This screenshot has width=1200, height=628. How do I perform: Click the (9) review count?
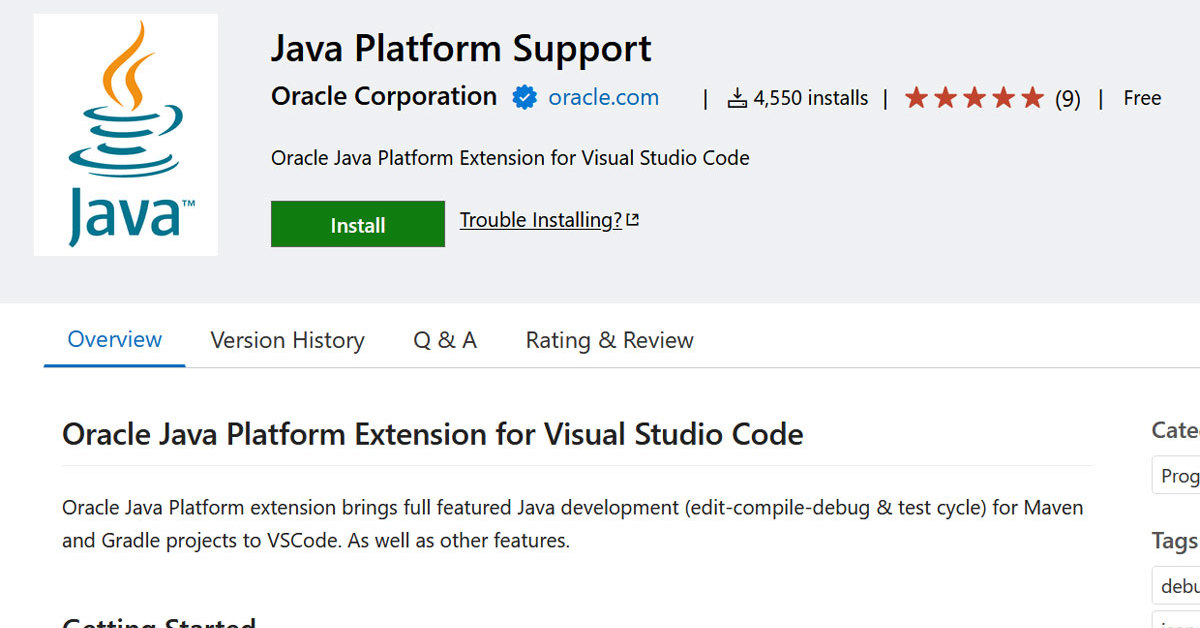(x=1068, y=99)
